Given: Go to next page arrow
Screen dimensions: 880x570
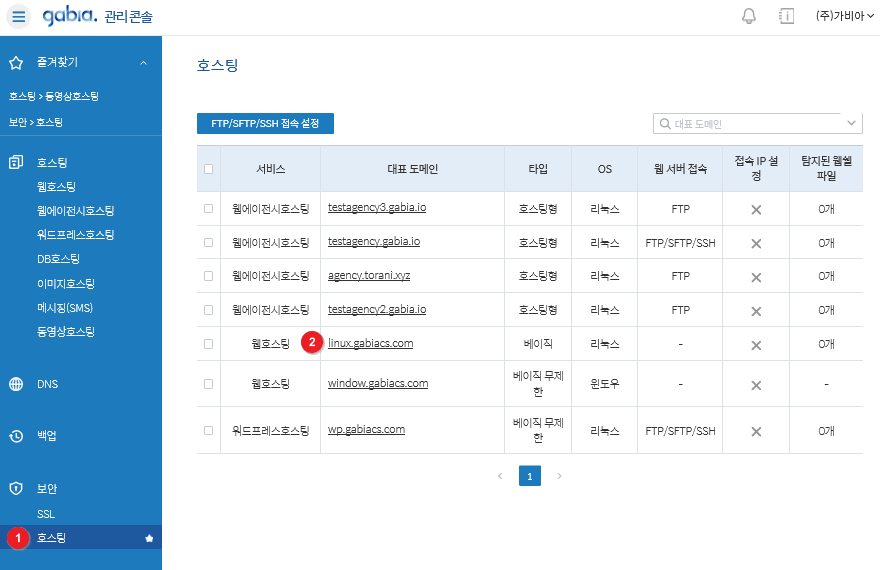Looking at the screenshot, I should click(559, 476).
